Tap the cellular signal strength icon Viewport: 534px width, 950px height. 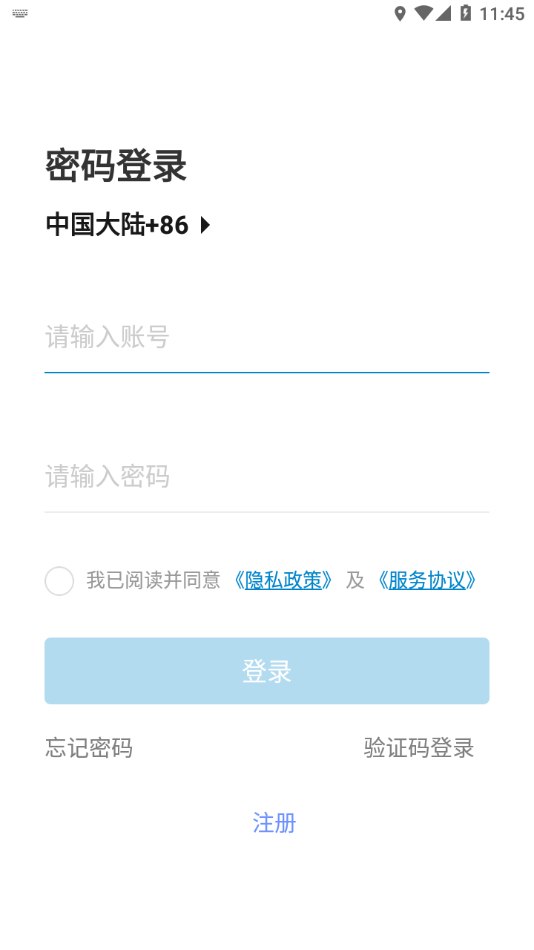443,13
